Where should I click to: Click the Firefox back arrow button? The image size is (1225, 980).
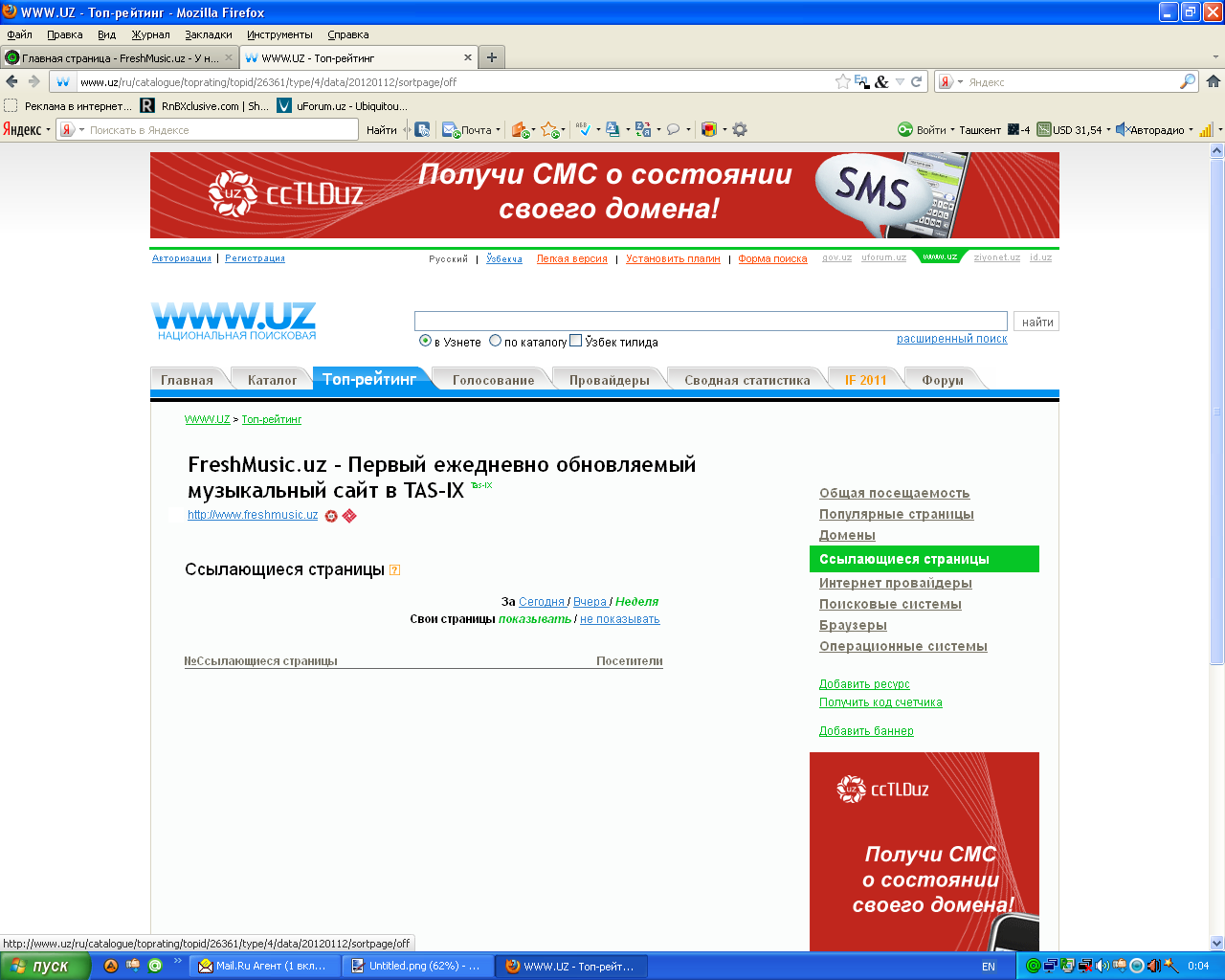coord(12,82)
